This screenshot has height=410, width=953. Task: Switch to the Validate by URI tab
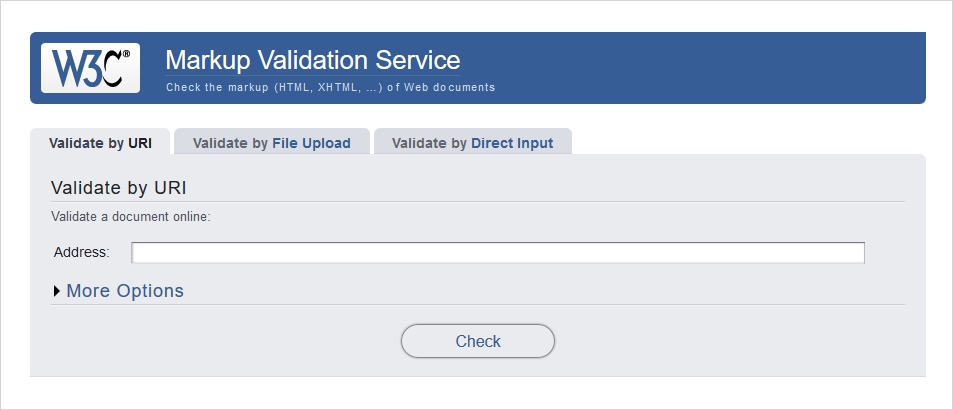(100, 143)
